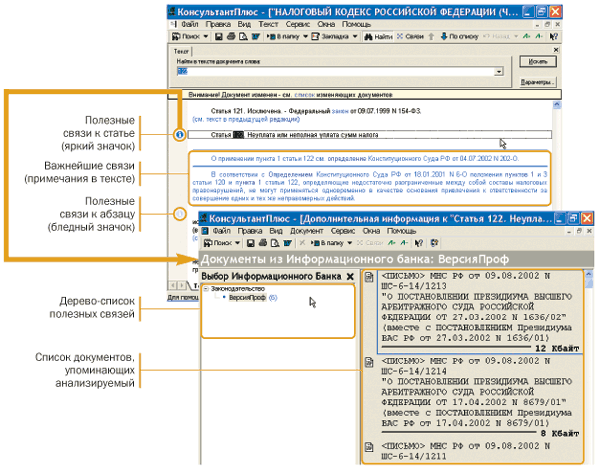Image resolution: width=600 pixels, height=474 pixels.
Task: Open Файл menu in Налоговый кодекс window
Action: 189,24
